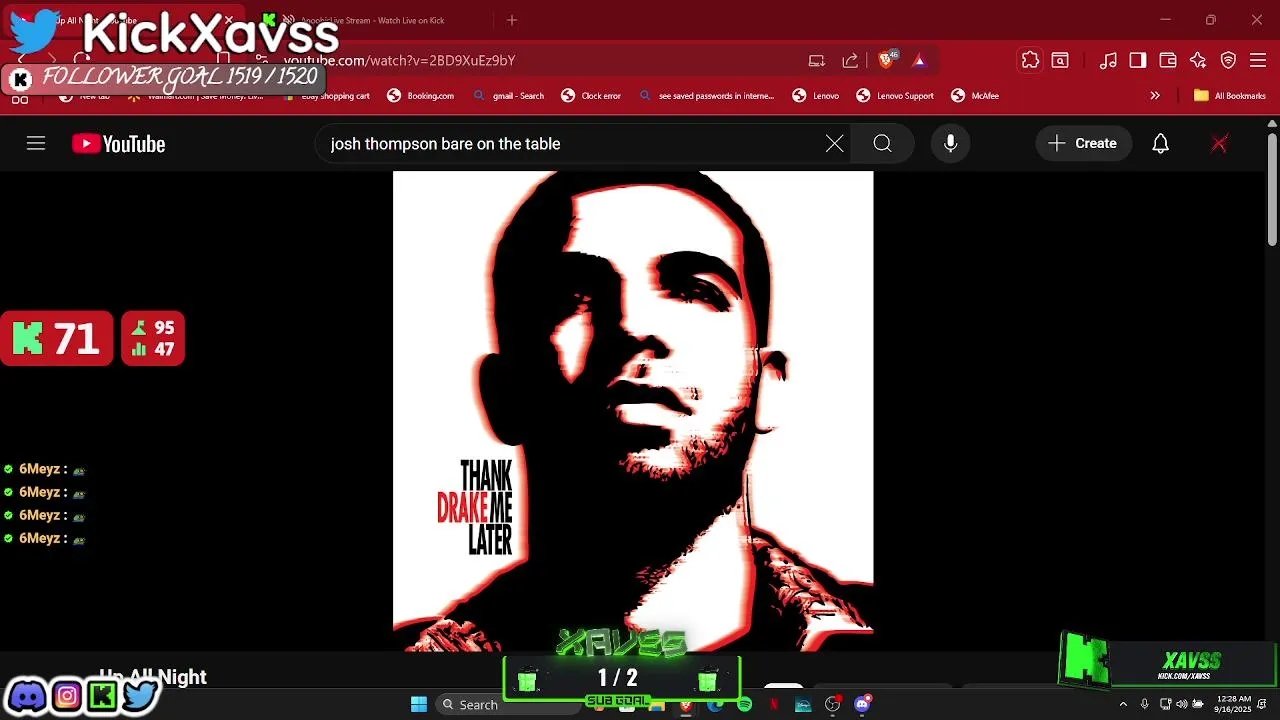The image size is (1280, 720).
Task: Go to the YouTube home logo
Action: click(x=118, y=144)
